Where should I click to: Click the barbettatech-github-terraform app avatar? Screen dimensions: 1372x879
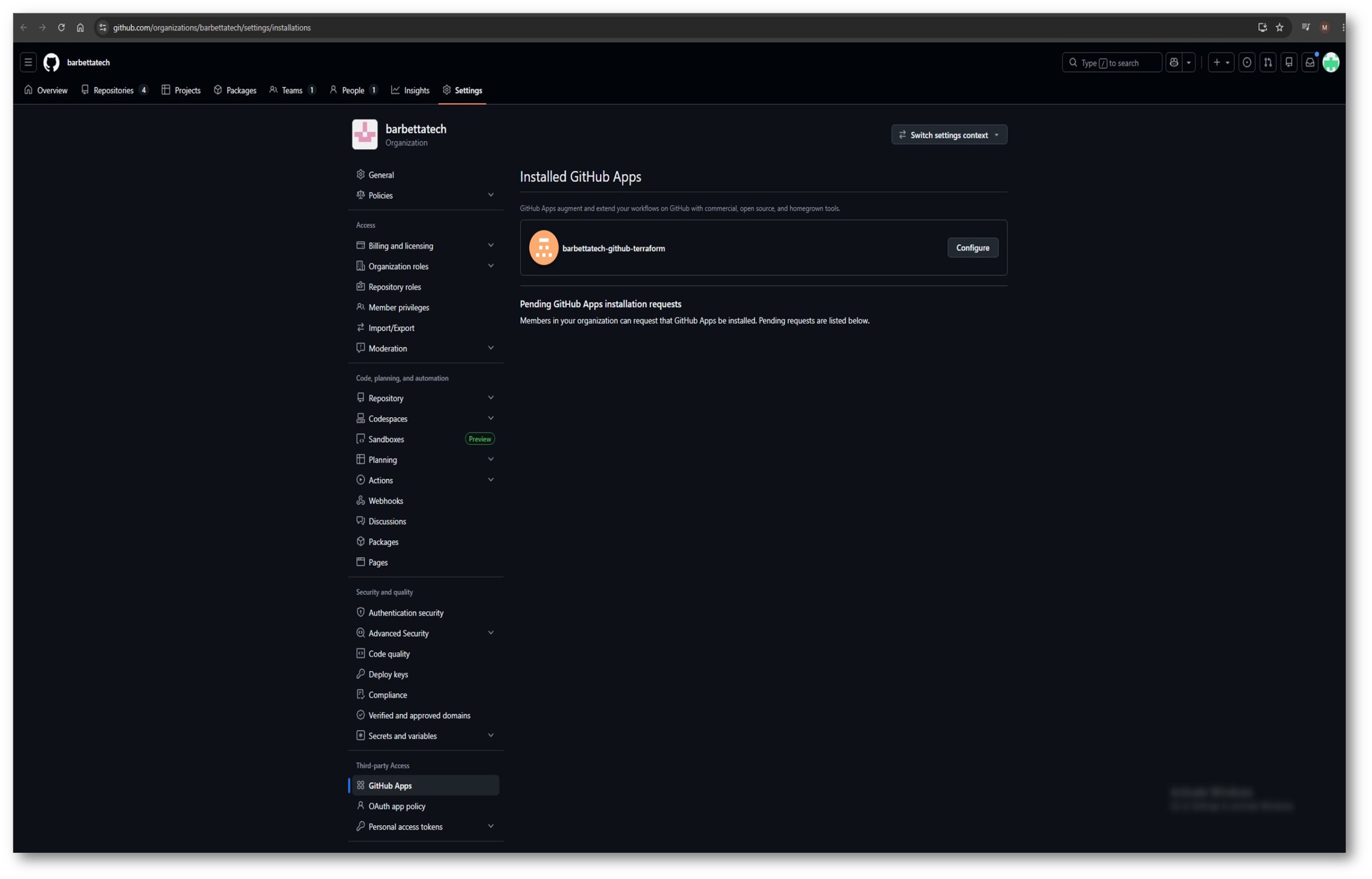(543, 247)
